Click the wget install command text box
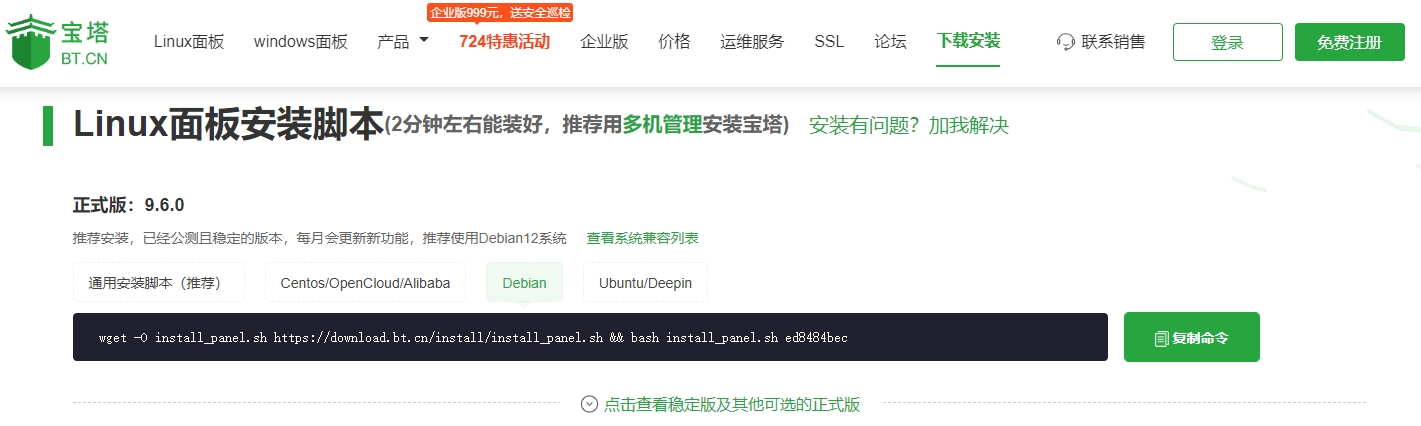The height and width of the screenshot is (426, 1421). (x=590, y=337)
